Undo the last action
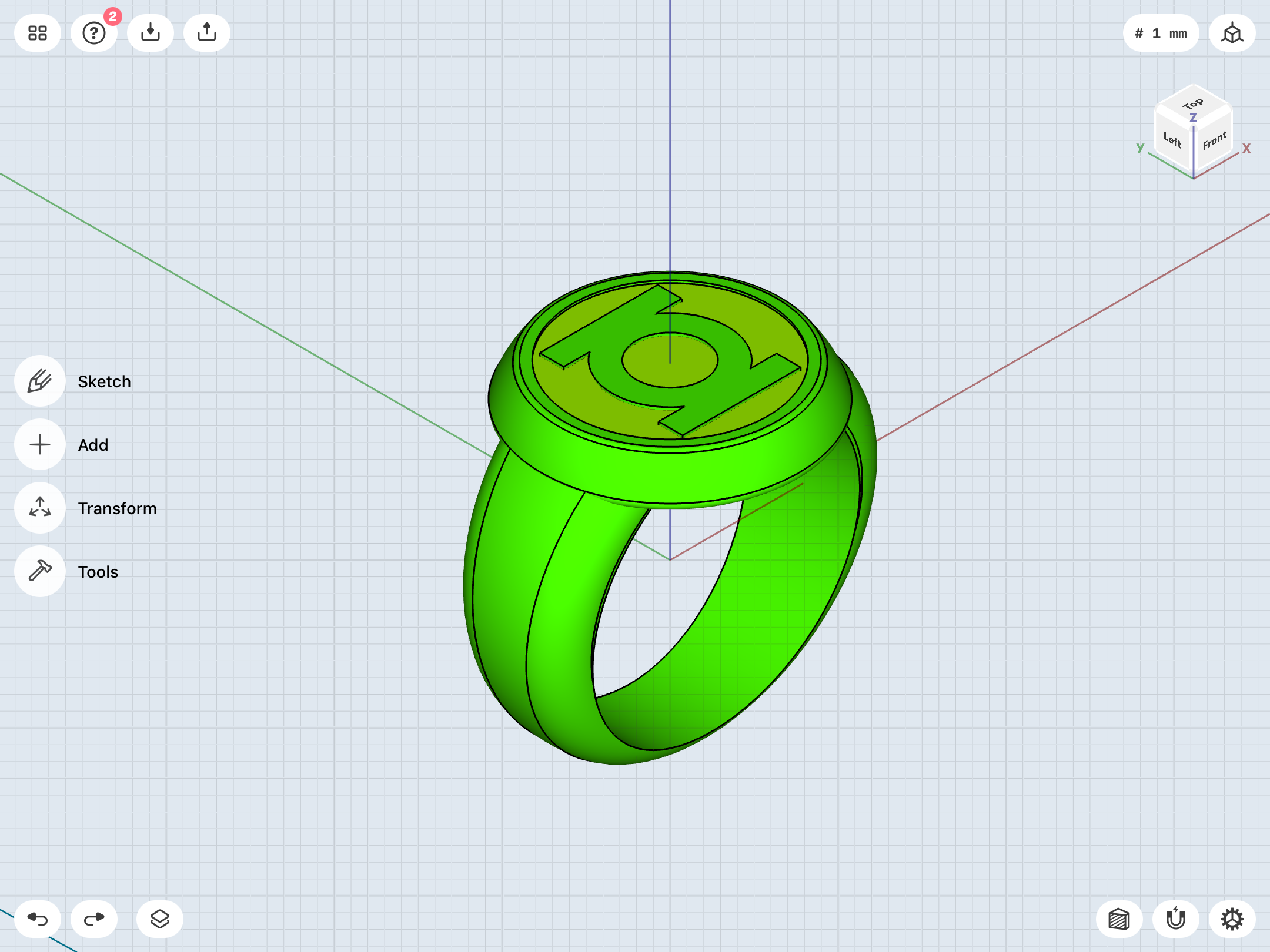This screenshot has height=952, width=1270. [38, 919]
